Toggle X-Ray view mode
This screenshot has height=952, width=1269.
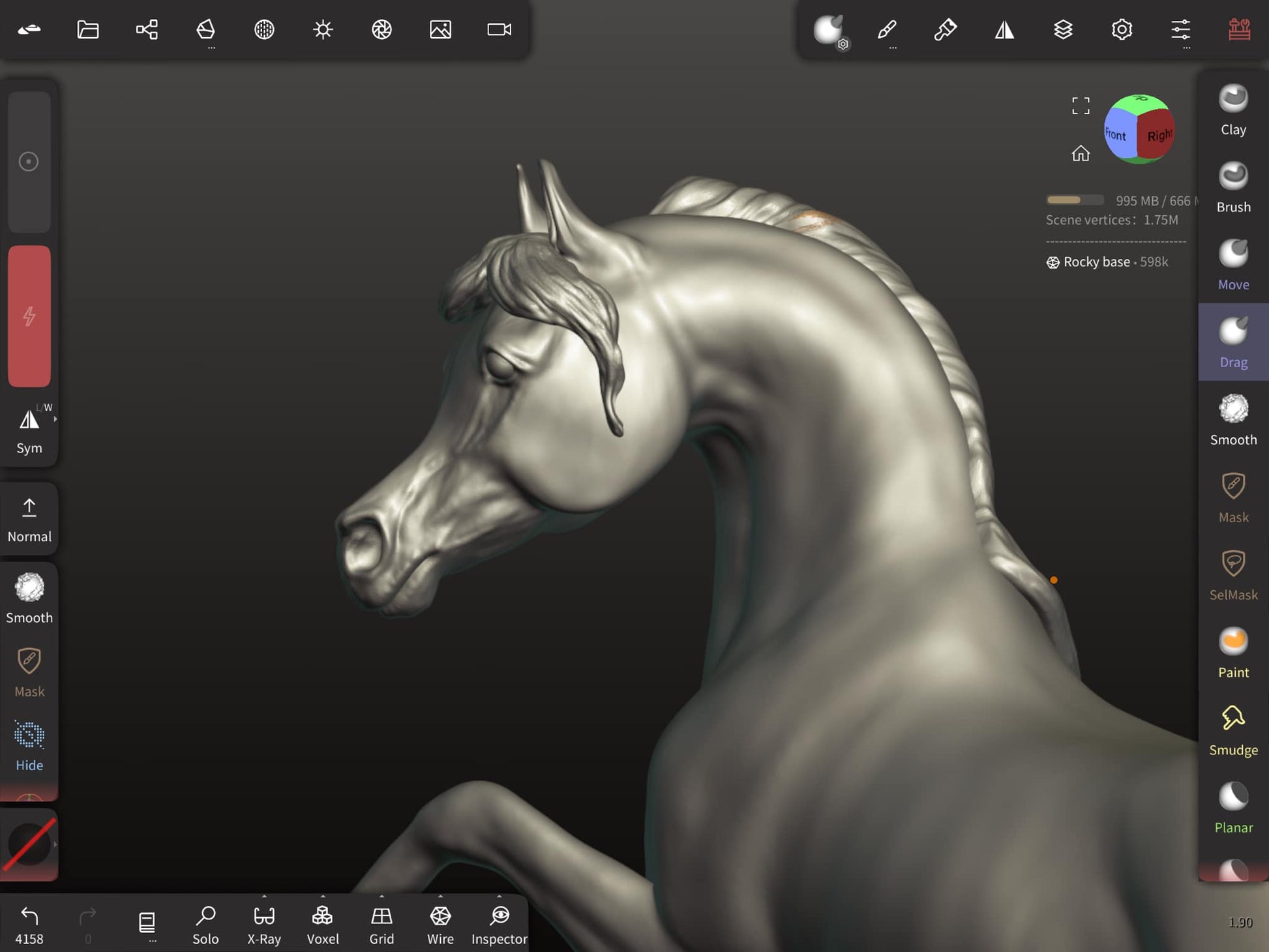[x=264, y=924]
